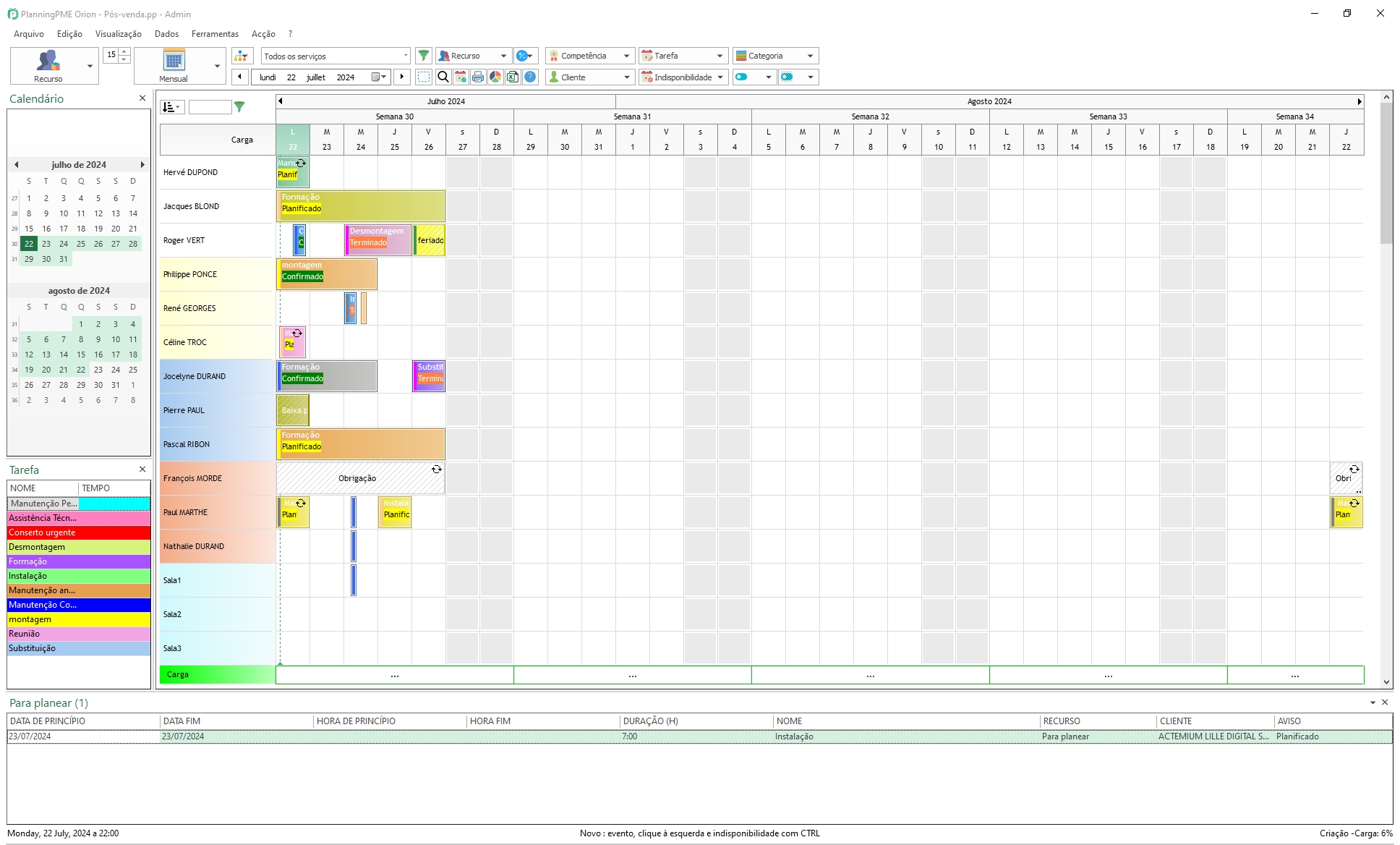Click next month arrow in Calendário panel
This screenshot has width=1400, height=845.
pos(142,165)
